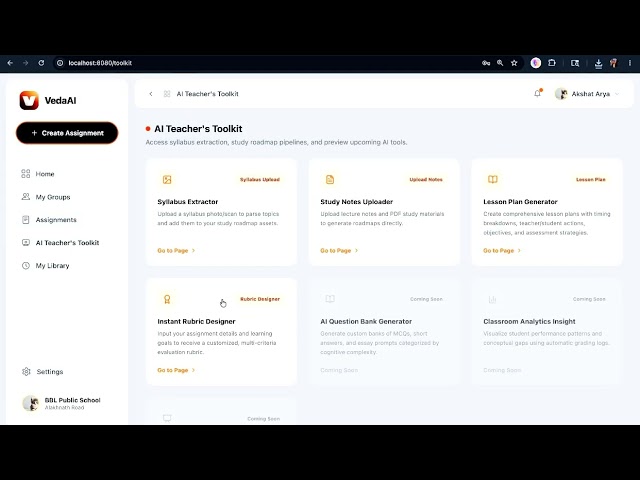This screenshot has width=640, height=480.
Task: Go to Assignments in the sidebar
Action: point(56,220)
